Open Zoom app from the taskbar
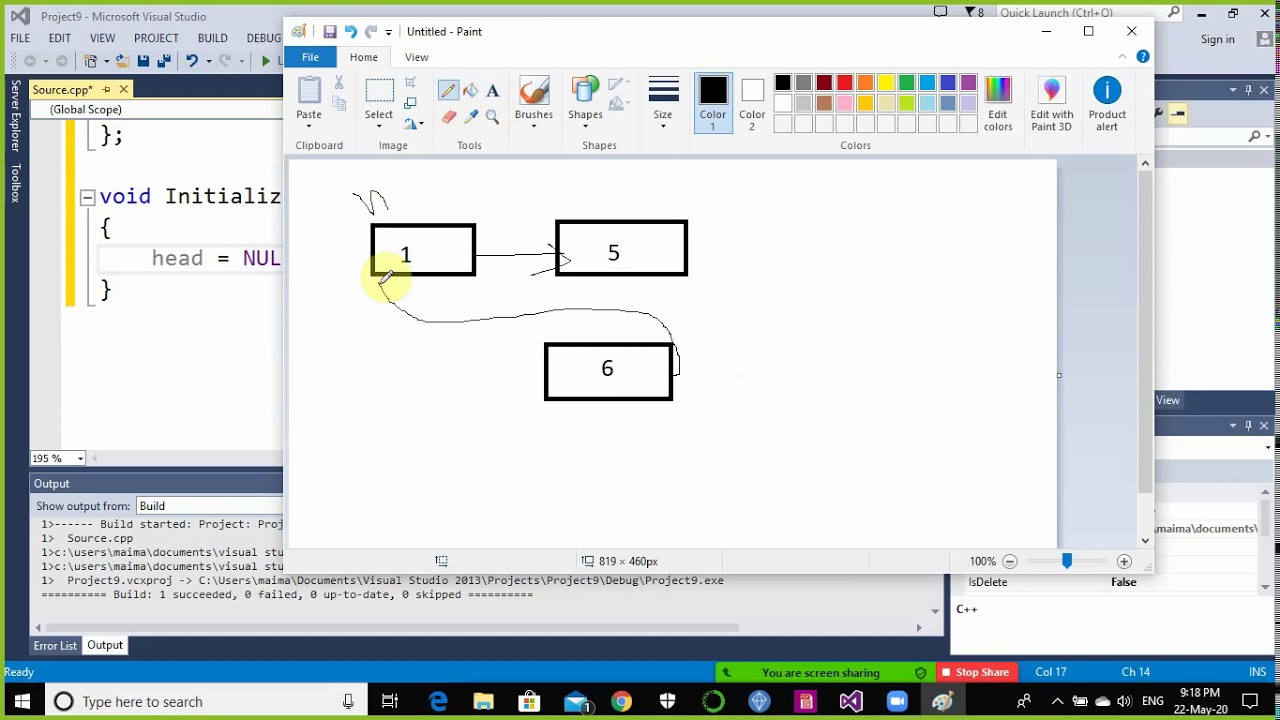The height and width of the screenshot is (720, 1280). click(896, 701)
